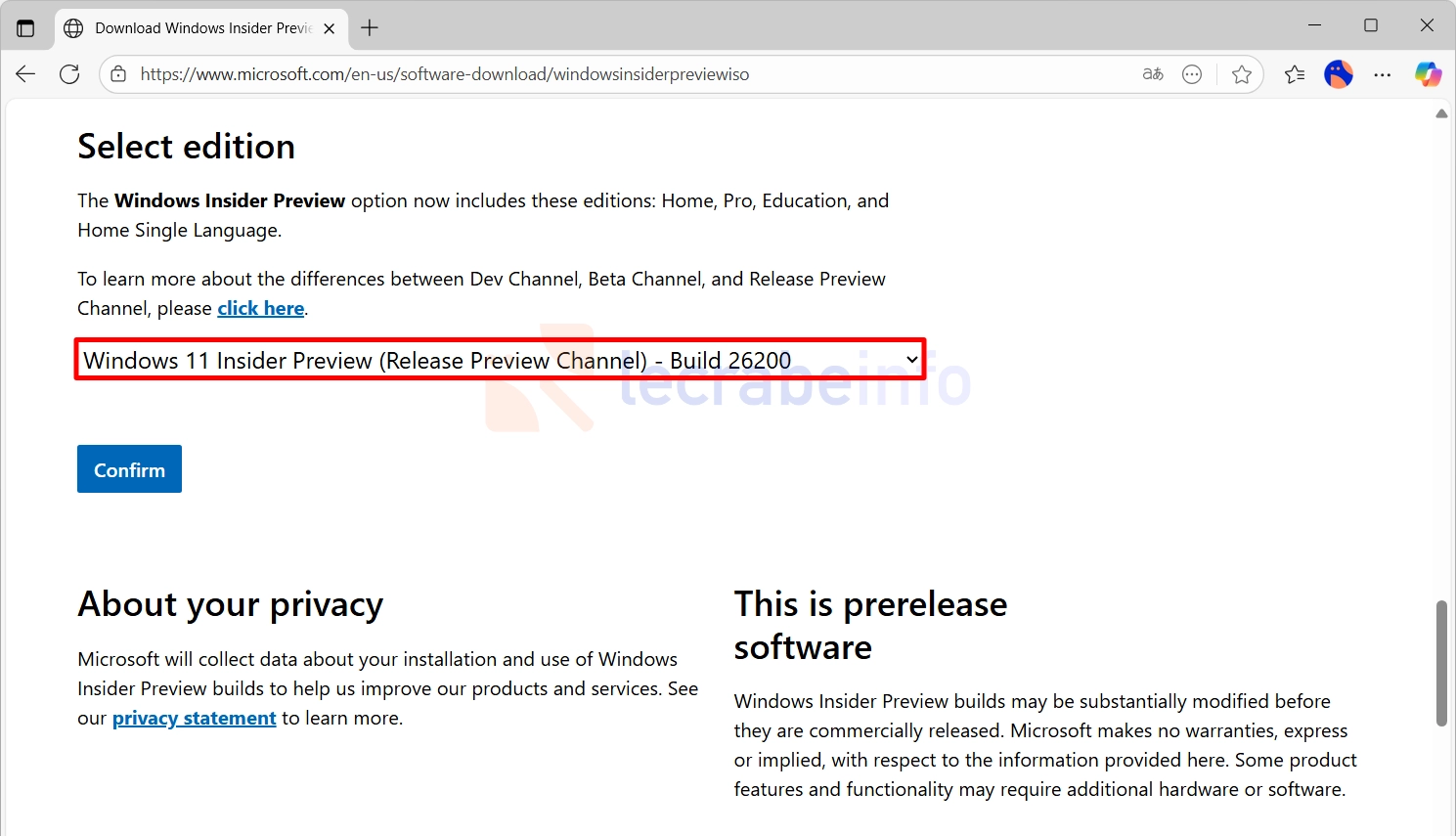Screen dimensions: 1456x836
Task: Refresh the current page
Action: (69, 74)
